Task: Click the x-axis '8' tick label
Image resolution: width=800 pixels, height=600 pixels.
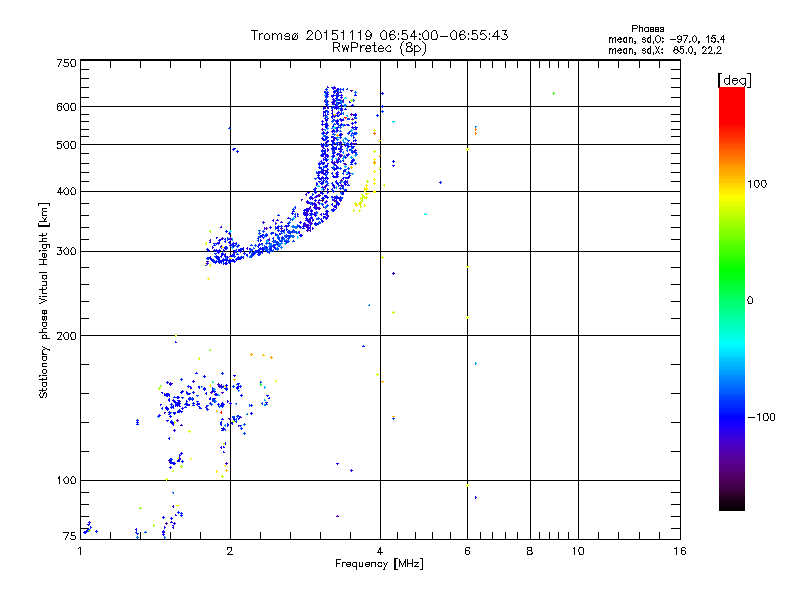Action: pos(530,551)
